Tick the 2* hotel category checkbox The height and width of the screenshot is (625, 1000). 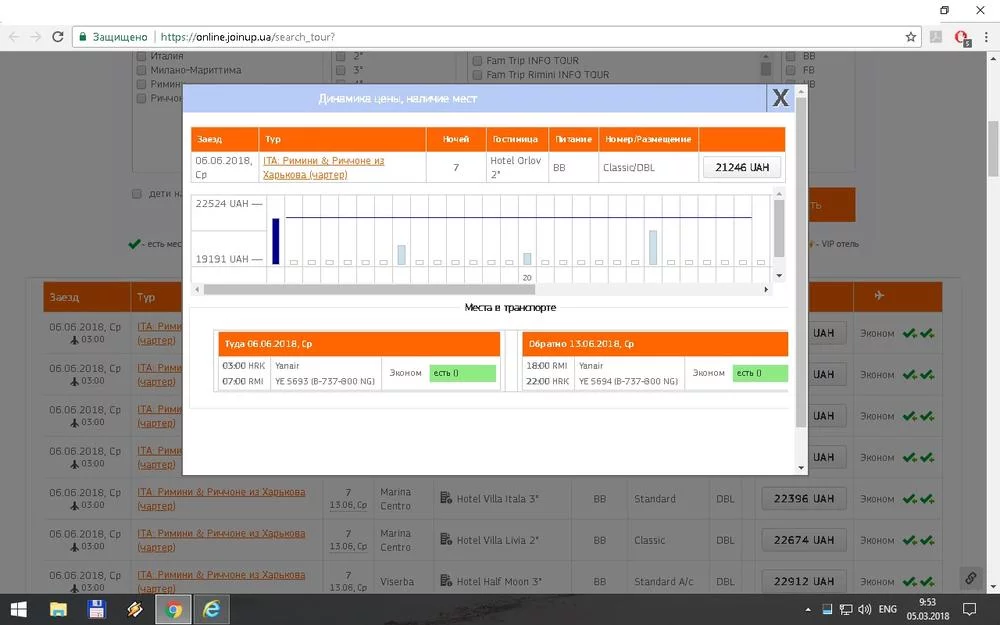point(341,56)
